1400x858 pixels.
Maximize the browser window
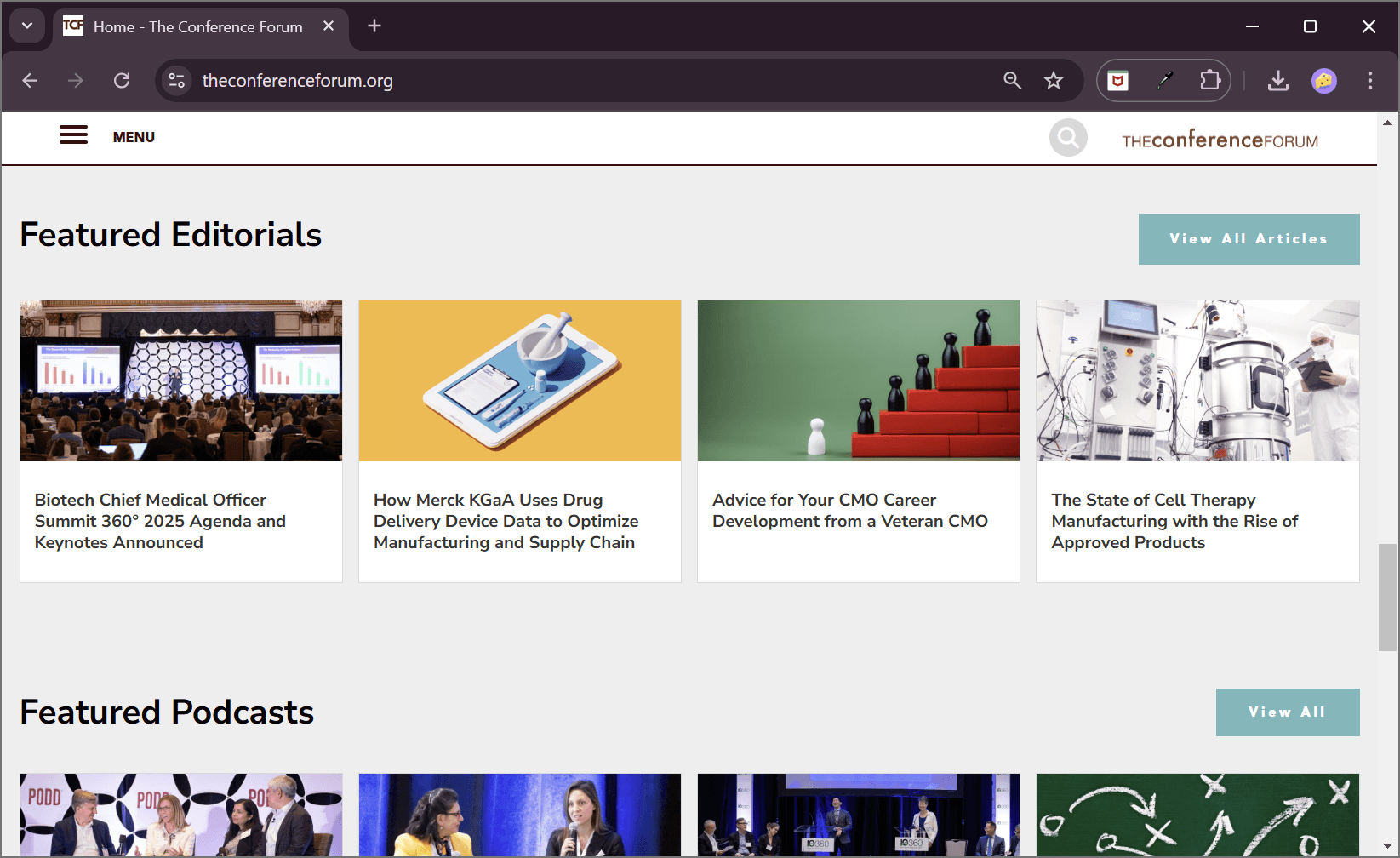point(1310,26)
